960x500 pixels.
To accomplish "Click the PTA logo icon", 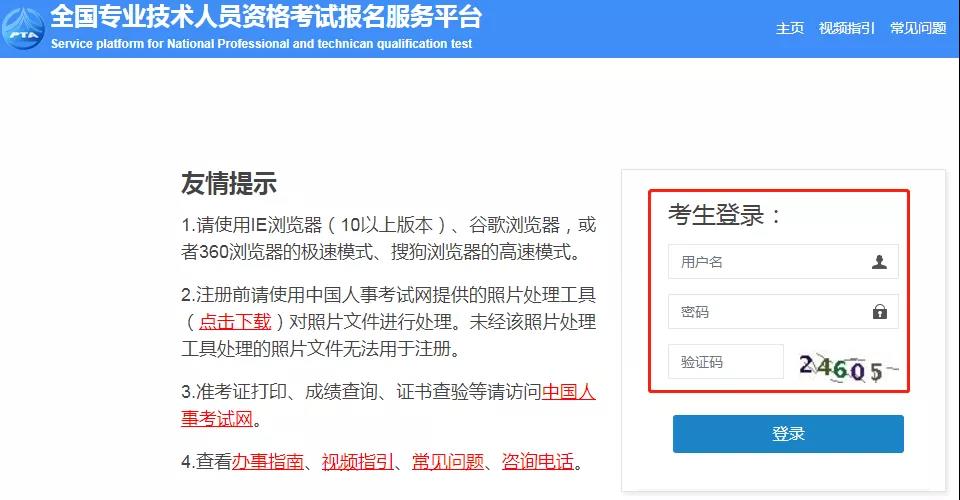I will pyautogui.click(x=23, y=29).
